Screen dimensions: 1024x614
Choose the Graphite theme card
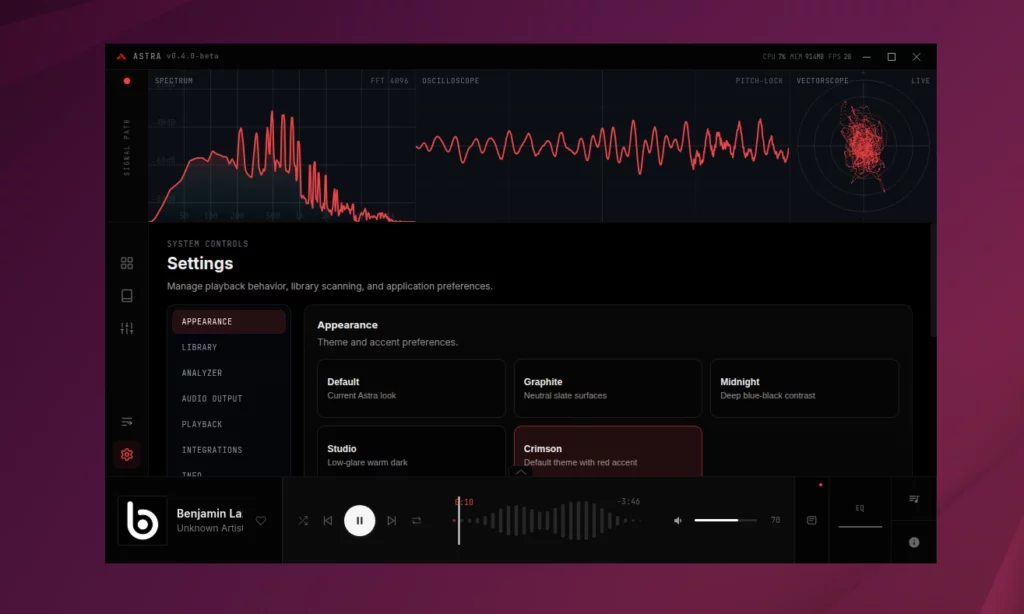(x=607, y=388)
